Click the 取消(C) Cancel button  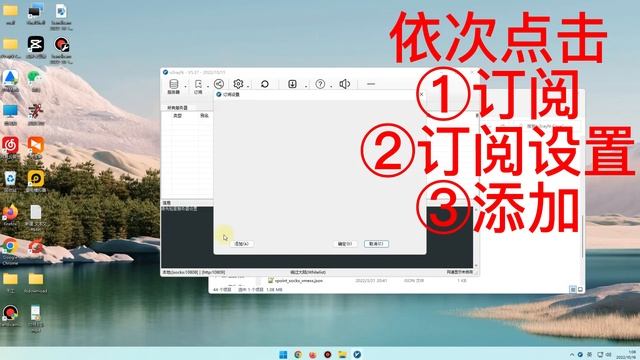[x=376, y=244]
